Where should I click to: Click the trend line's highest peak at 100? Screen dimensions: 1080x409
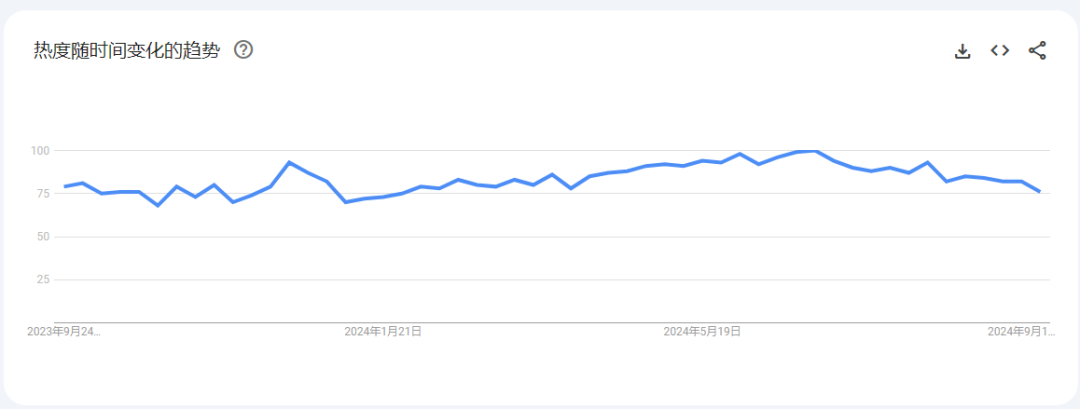(x=815, y=150)
